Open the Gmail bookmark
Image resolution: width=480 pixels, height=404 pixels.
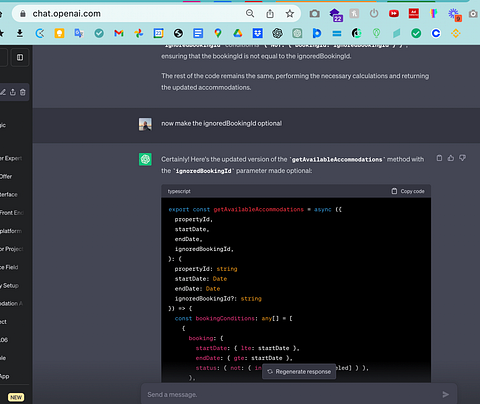(x=119, y=33)
